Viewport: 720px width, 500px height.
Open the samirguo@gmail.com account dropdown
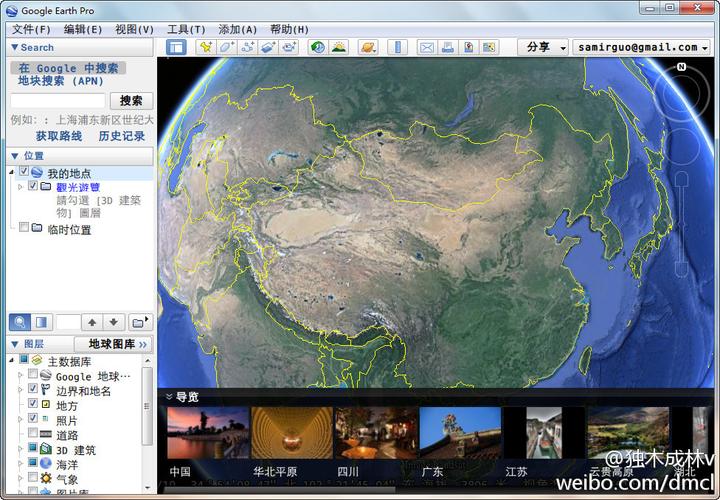641,47
